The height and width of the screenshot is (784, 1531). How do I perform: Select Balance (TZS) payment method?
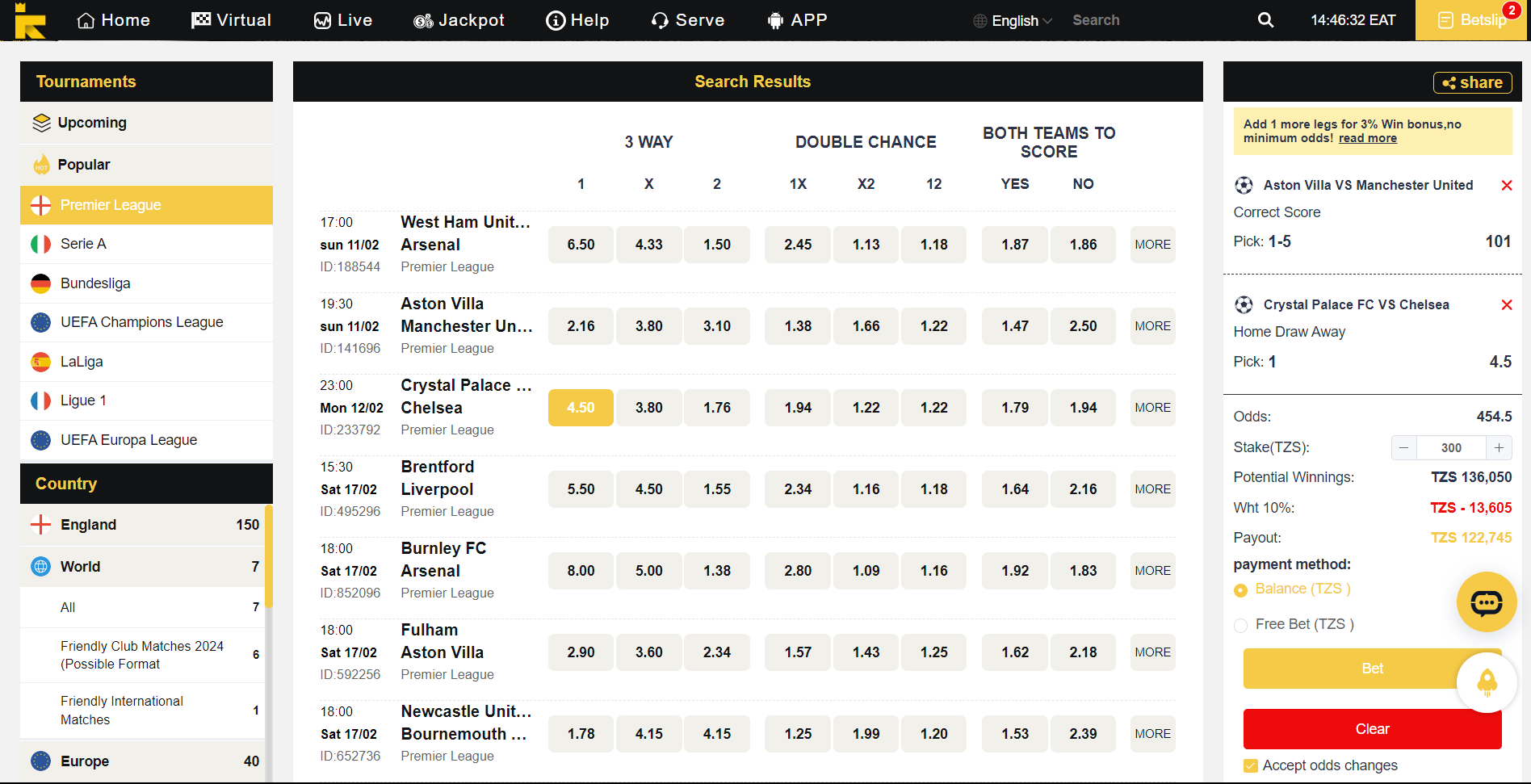pos(1240,590)
